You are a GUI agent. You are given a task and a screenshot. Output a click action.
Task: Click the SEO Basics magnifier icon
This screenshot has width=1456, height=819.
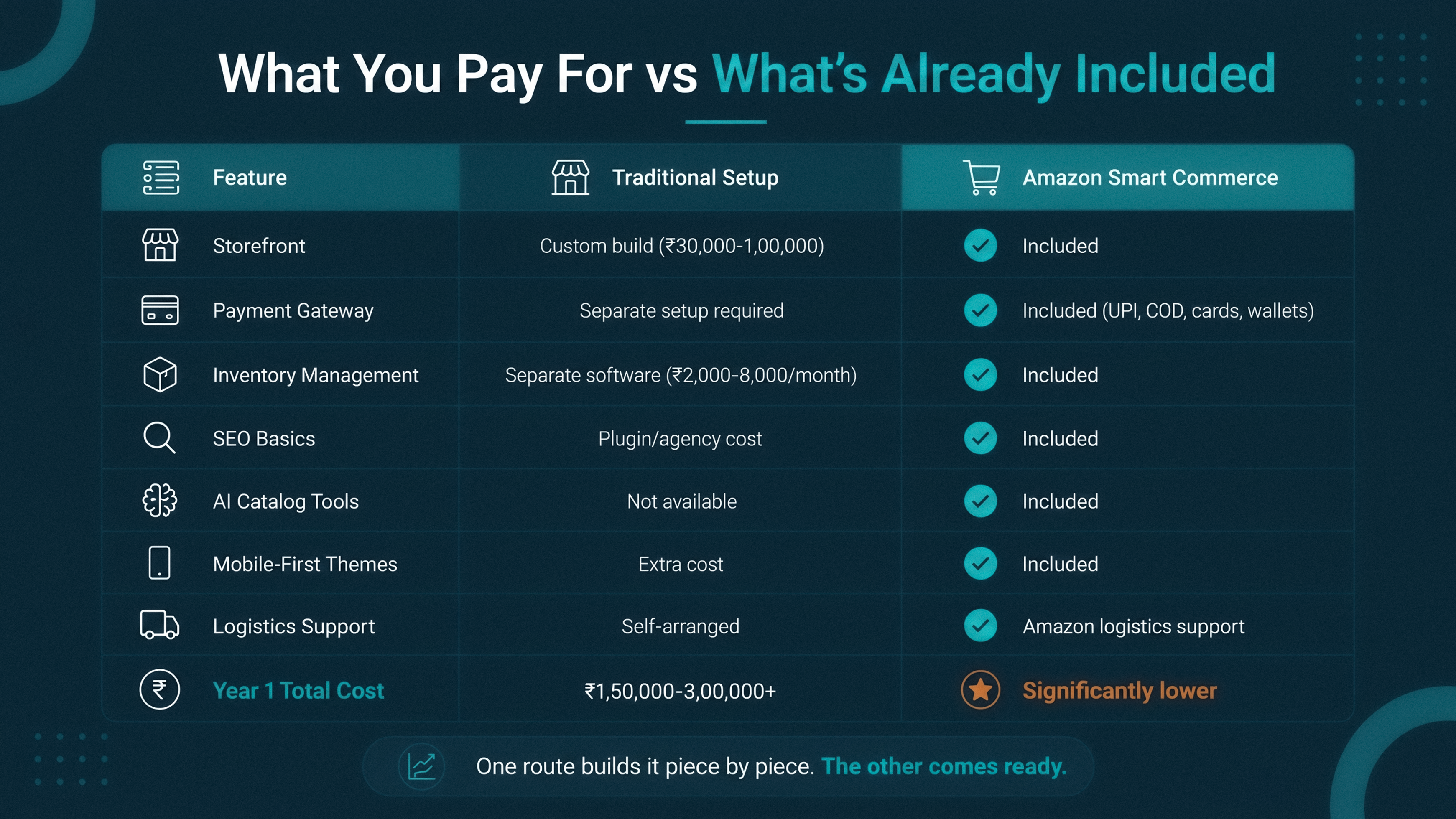coord(159,438)
